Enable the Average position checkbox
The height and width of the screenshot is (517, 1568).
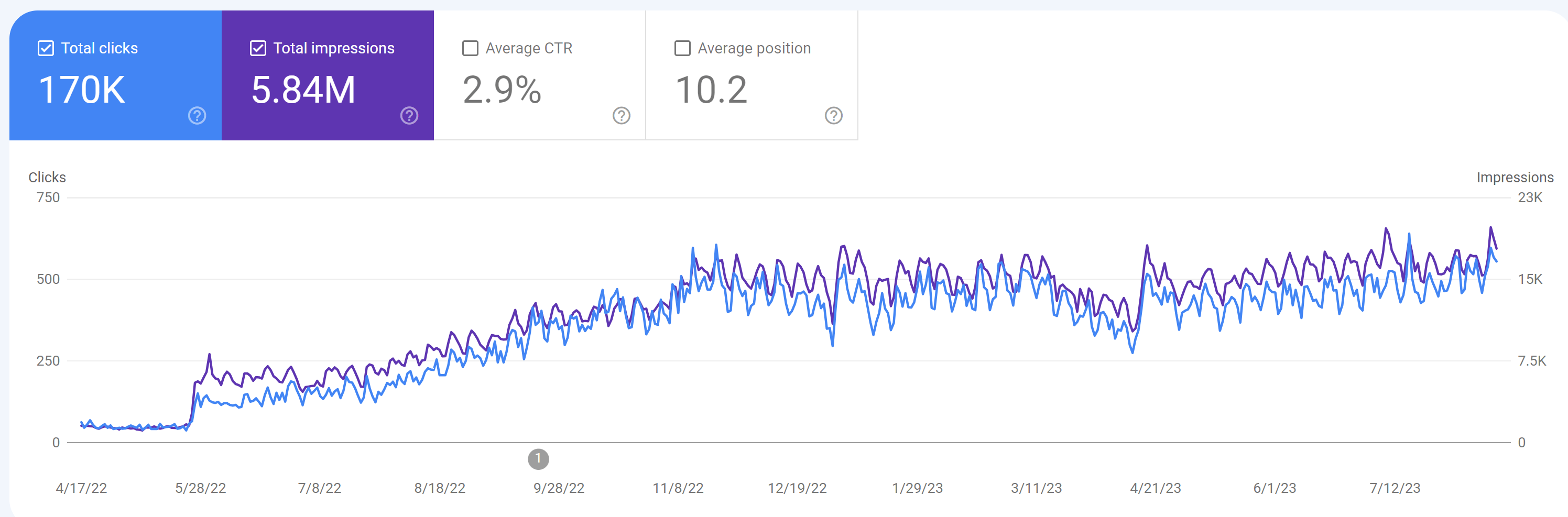click(682, 48)
